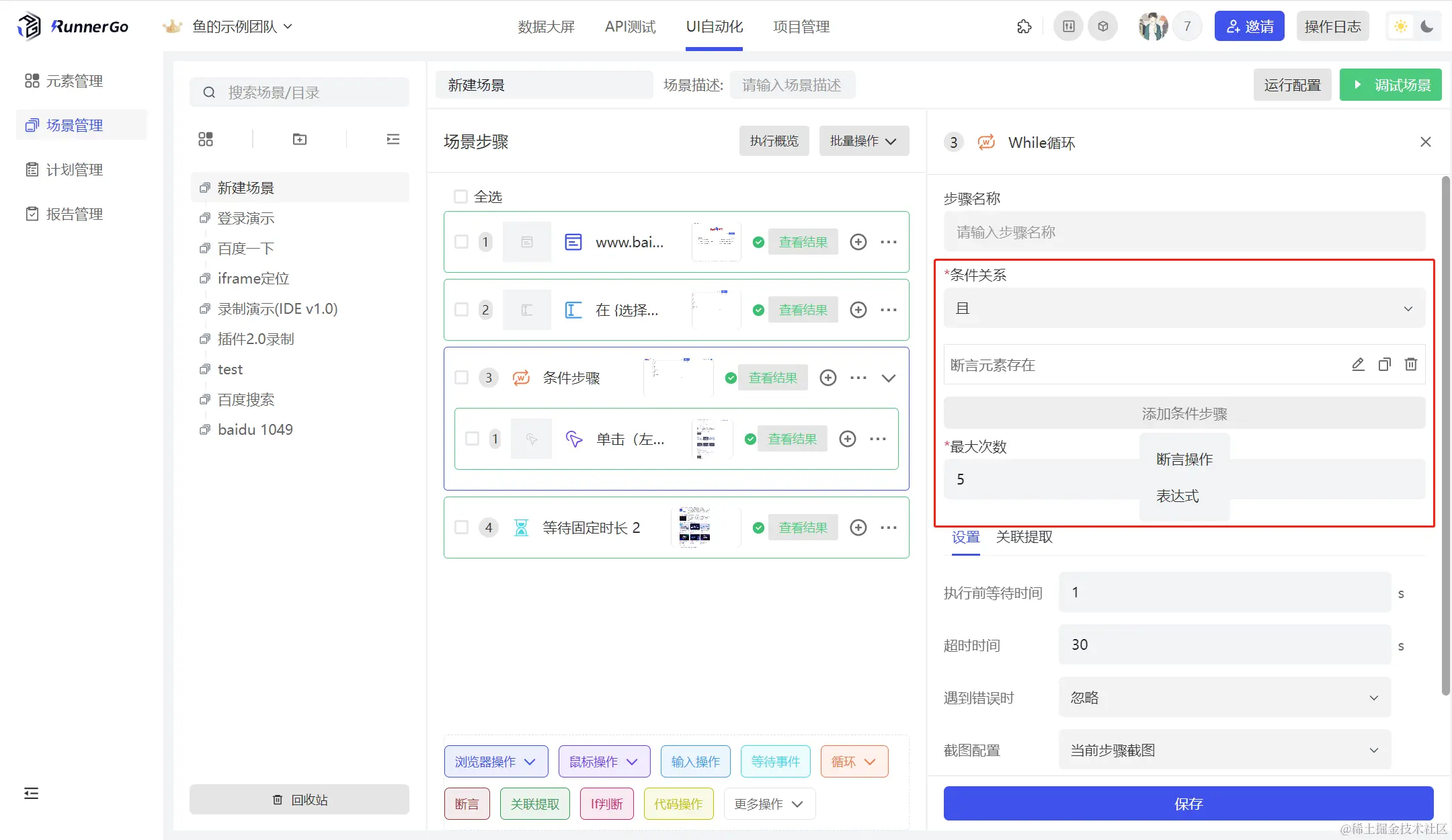Select checkbox of step 4 等待固定时长

(461, 528)
